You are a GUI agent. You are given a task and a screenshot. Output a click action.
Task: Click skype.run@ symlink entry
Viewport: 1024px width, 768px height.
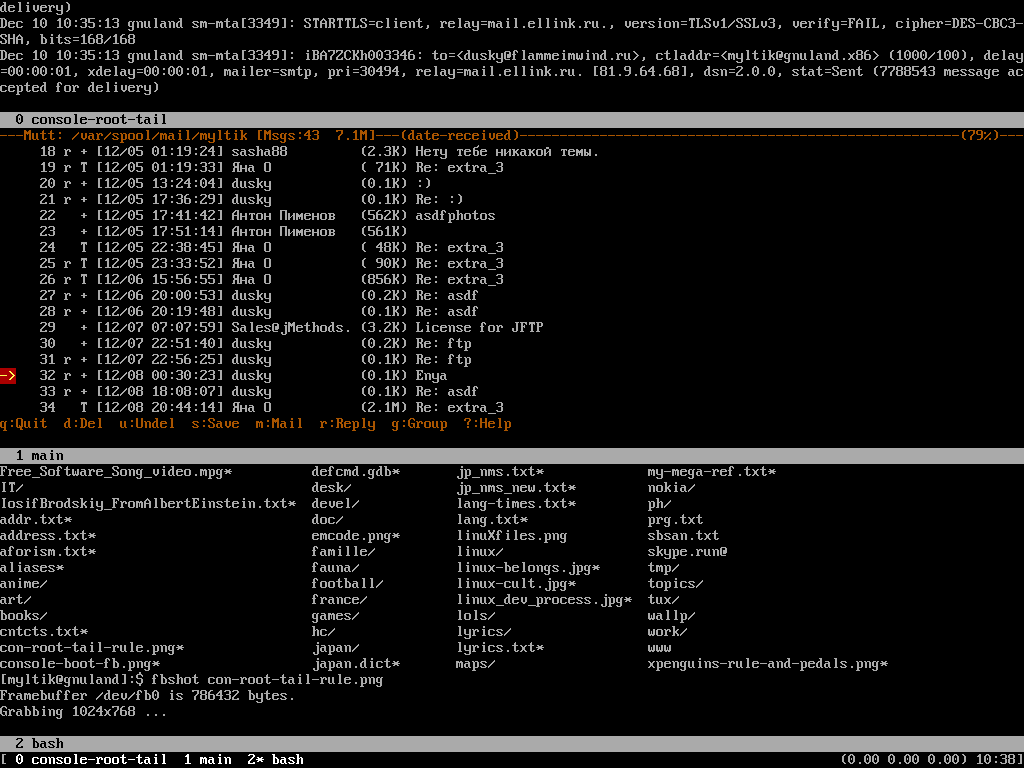click(x=688, y=552)
